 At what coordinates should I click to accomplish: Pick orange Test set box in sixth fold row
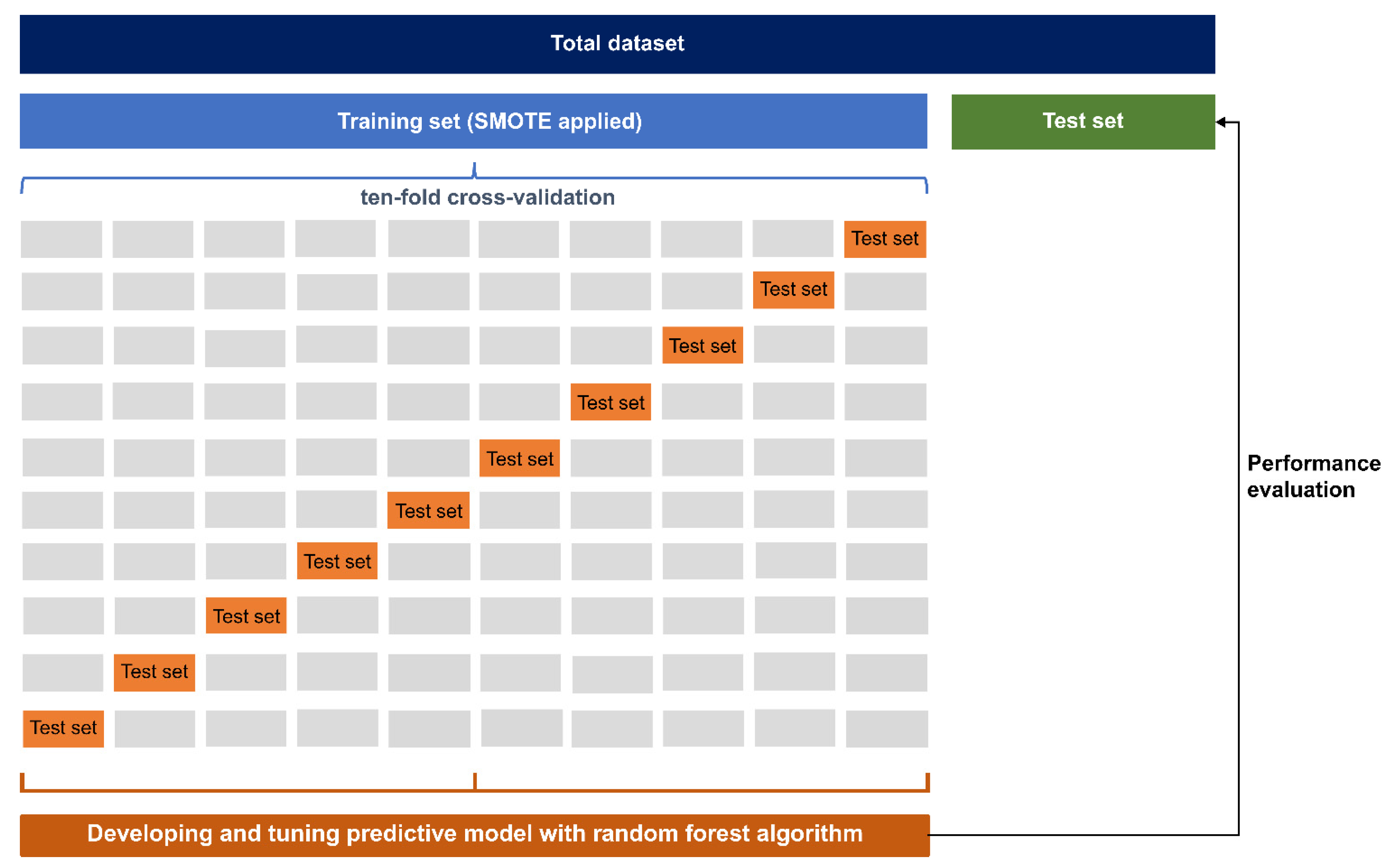(x=428, y=510)
